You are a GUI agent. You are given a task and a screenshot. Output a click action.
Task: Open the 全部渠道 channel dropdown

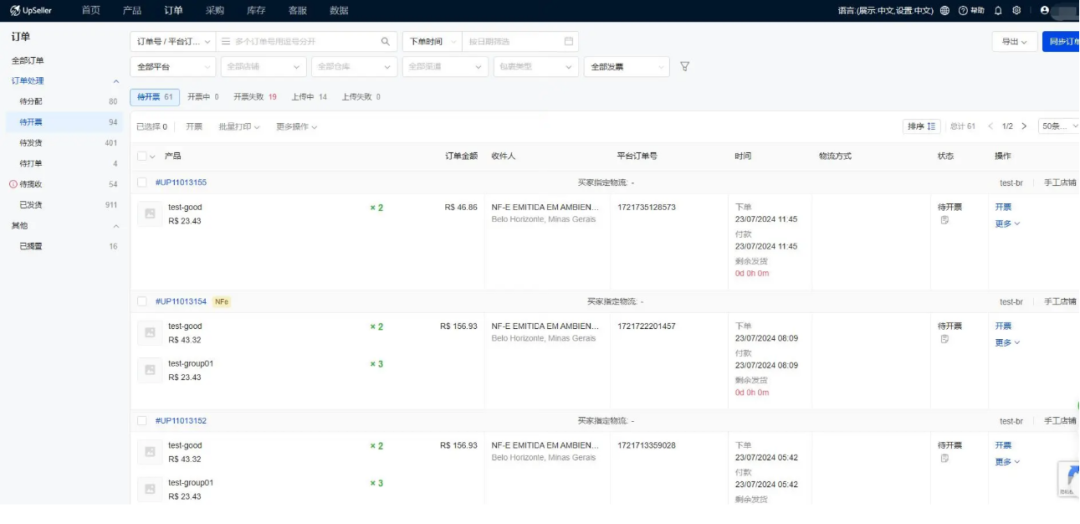coord(445,67)
